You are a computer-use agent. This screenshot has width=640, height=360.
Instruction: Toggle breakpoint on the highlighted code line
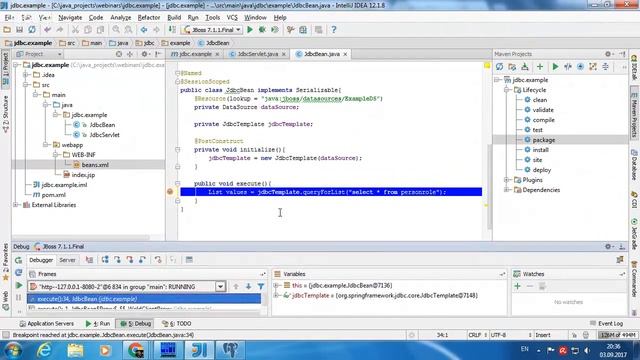click(170, 192)
